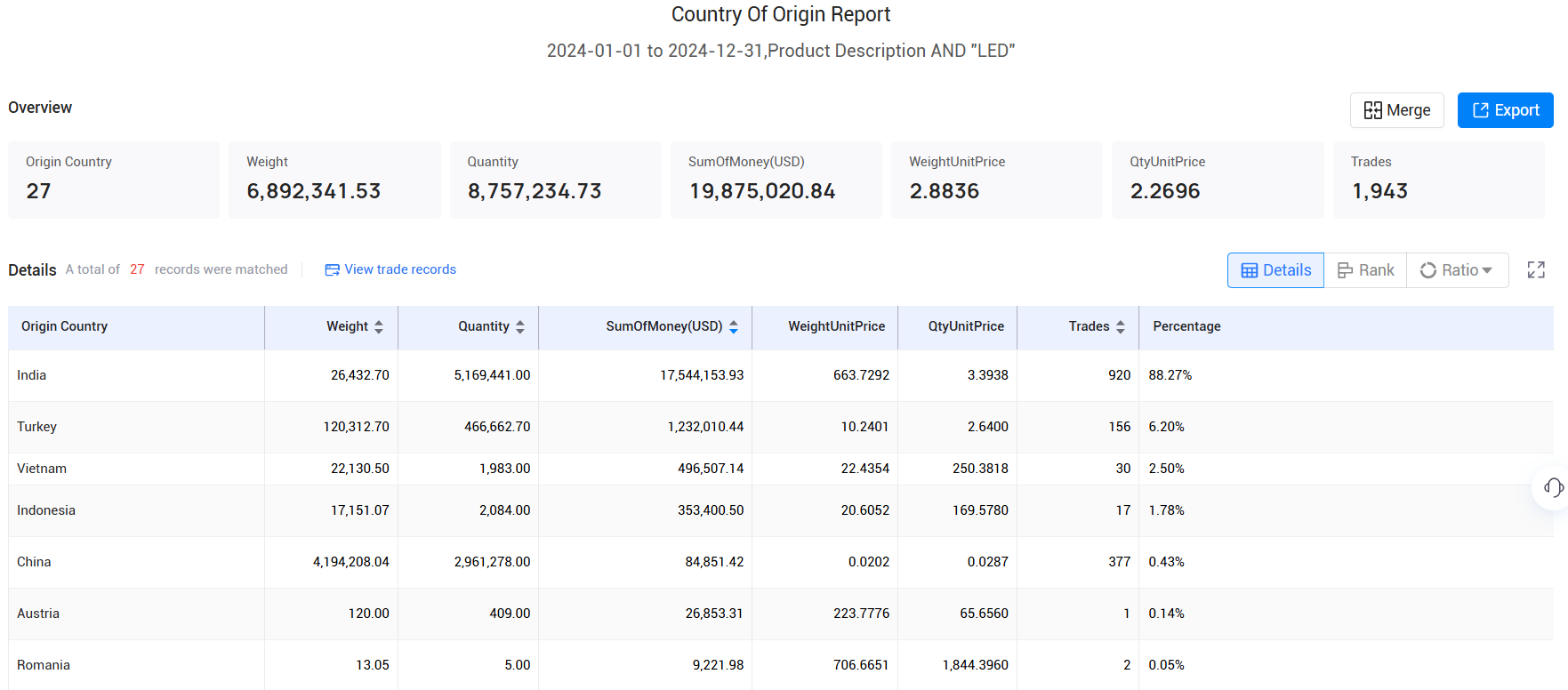
Task: Click the Vietnam row entry
Action: 42,469
